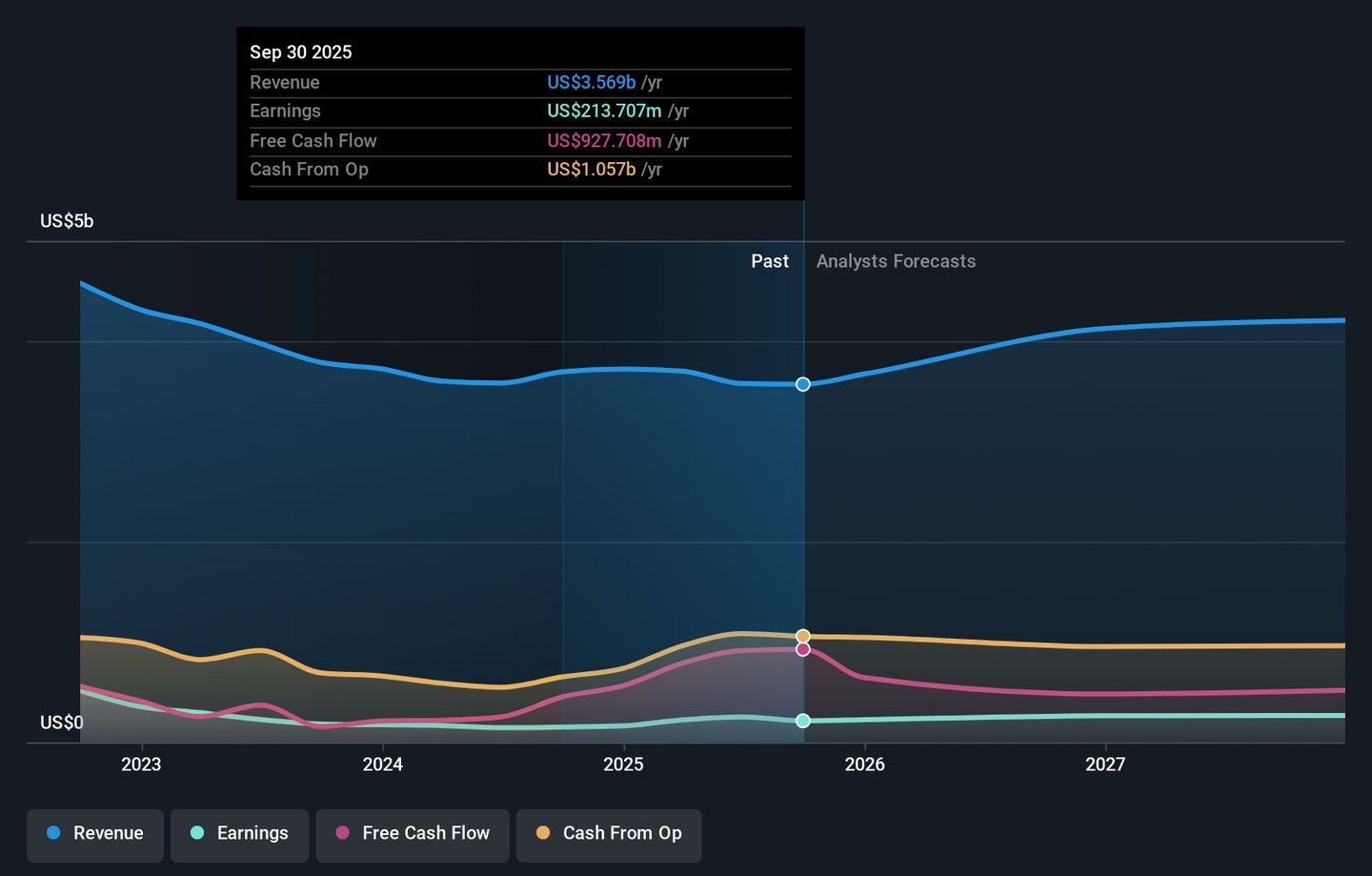Click the US$5b y-axis label

(x=67, y=221)
